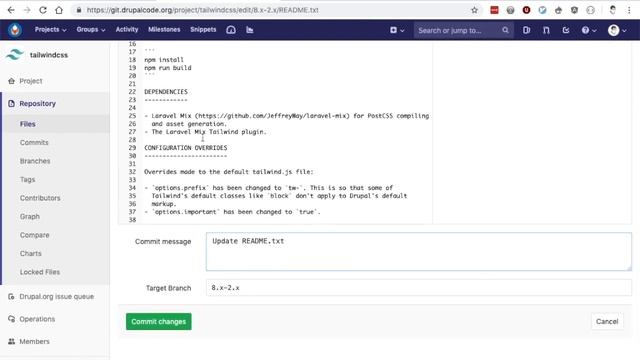640x360 pixels.
Task: Open Contributors in the sidebar
Action: coord(40,198)
